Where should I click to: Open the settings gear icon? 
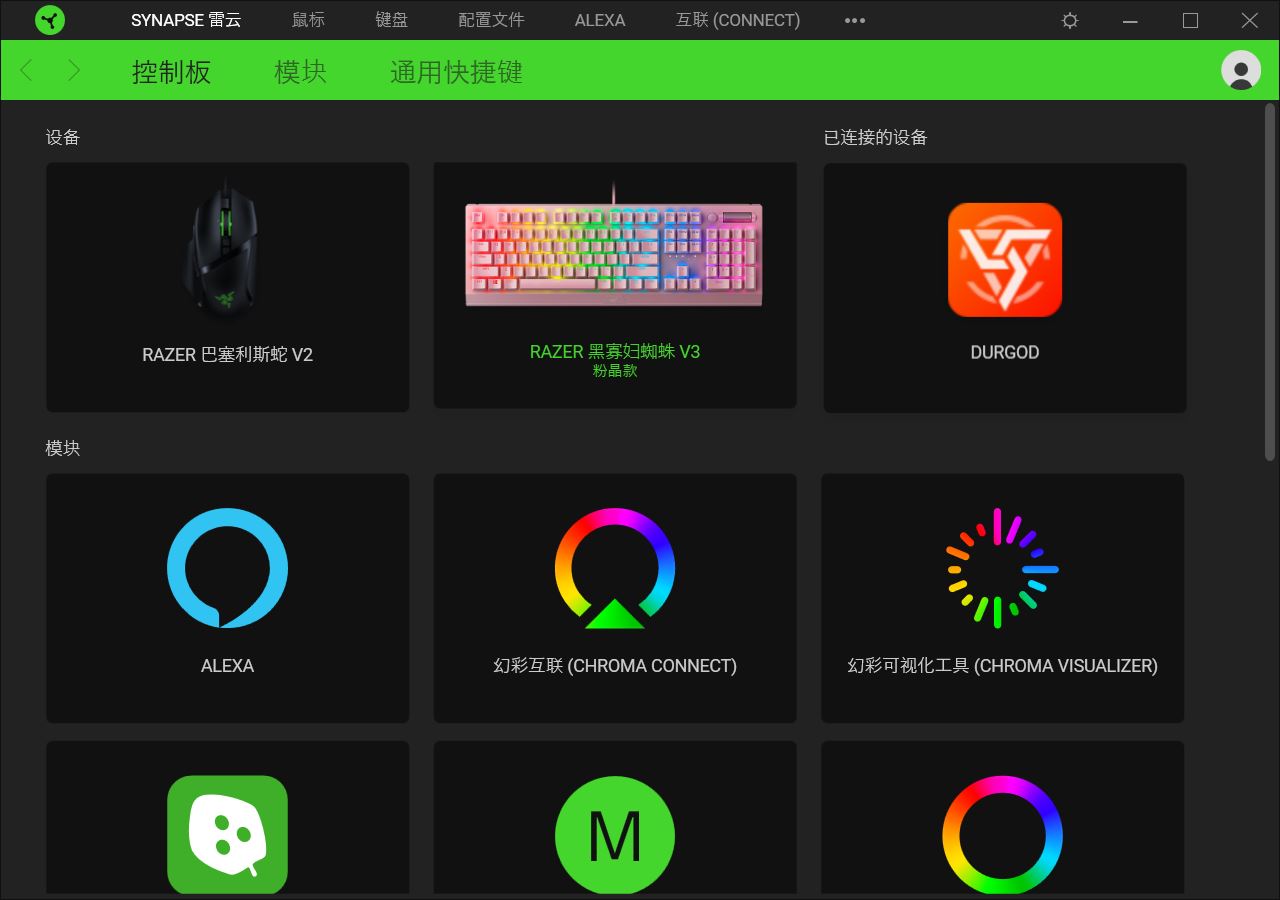1070,20
